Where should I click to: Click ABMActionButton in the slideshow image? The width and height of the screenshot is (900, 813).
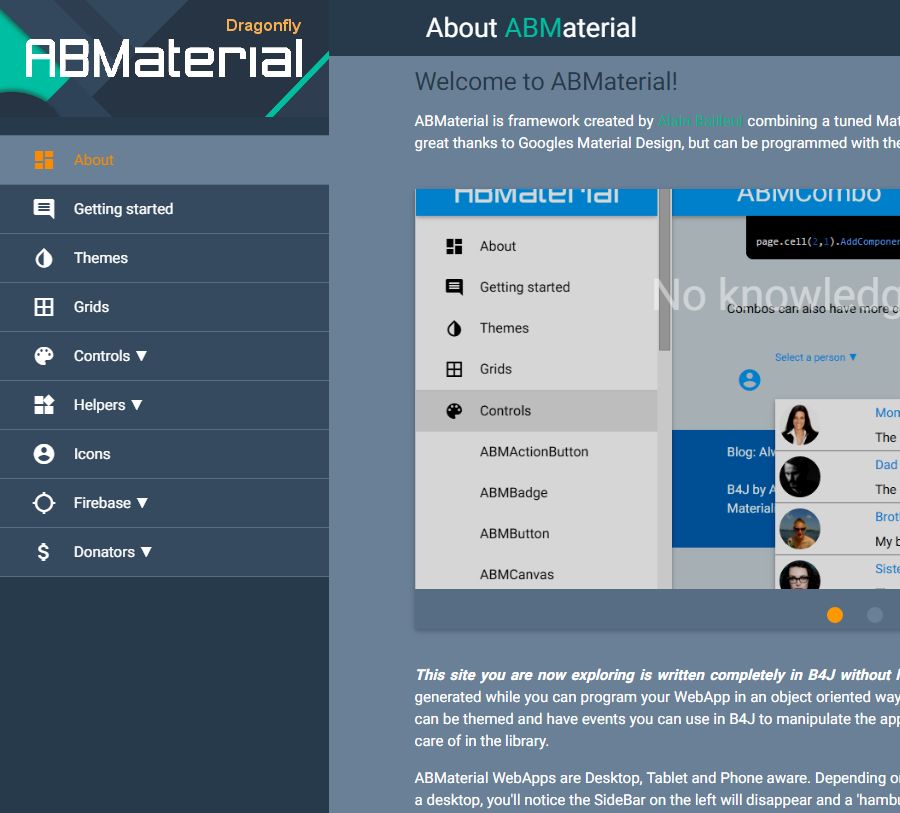pos(534,452)
